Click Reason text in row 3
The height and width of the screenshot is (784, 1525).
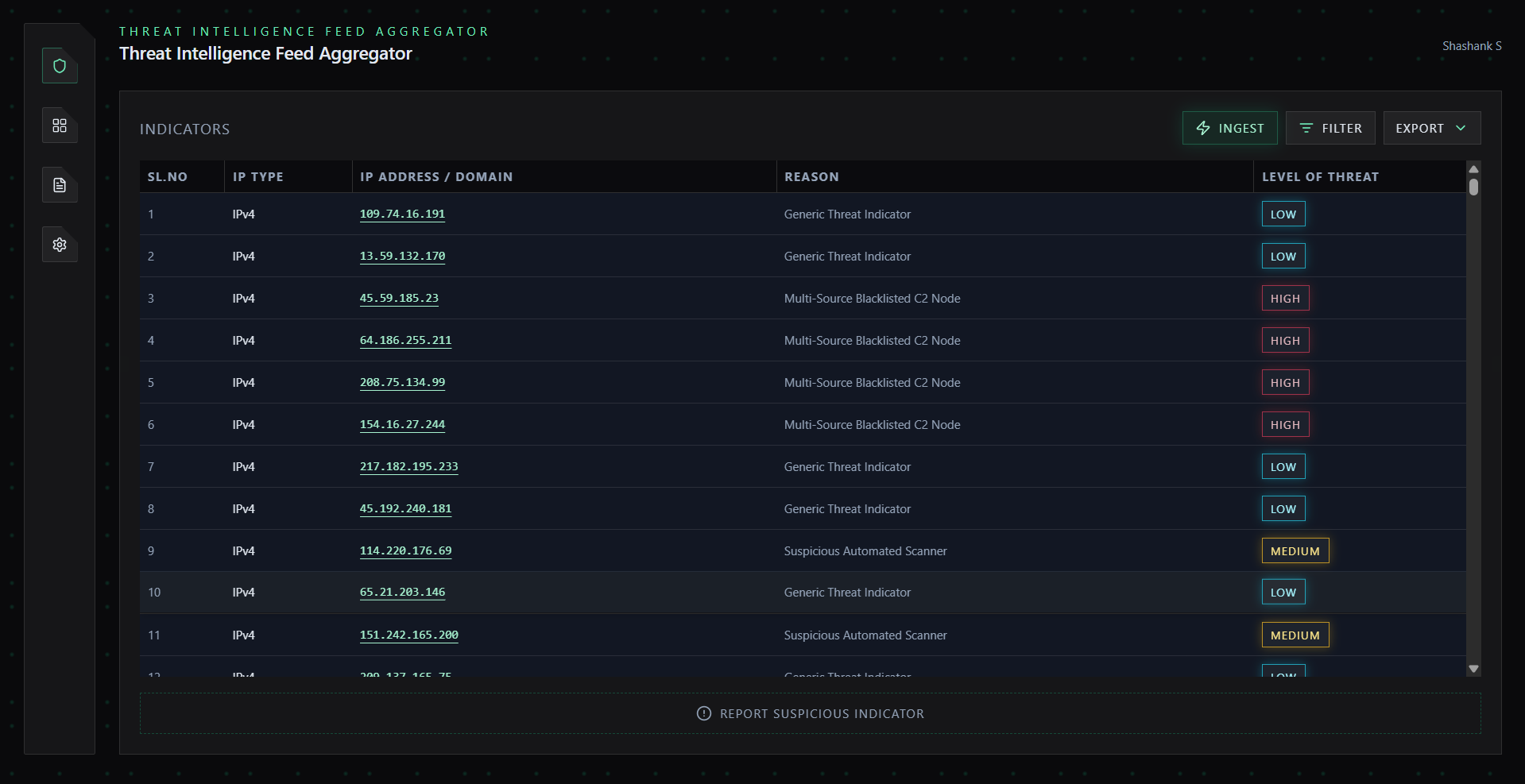[x=872, y=298]
